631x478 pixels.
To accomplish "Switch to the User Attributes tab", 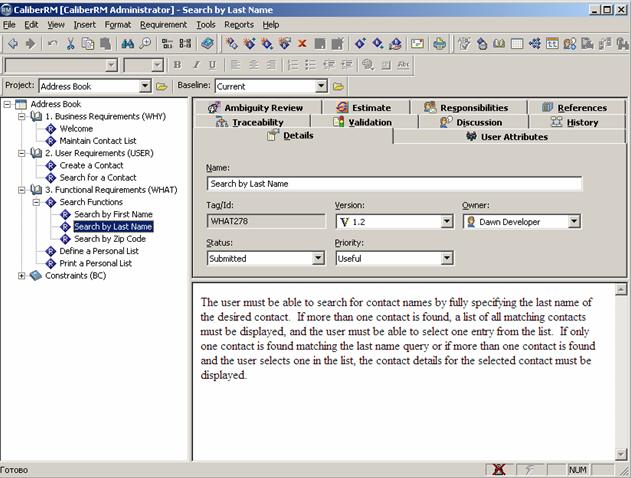I will point(509,137).
